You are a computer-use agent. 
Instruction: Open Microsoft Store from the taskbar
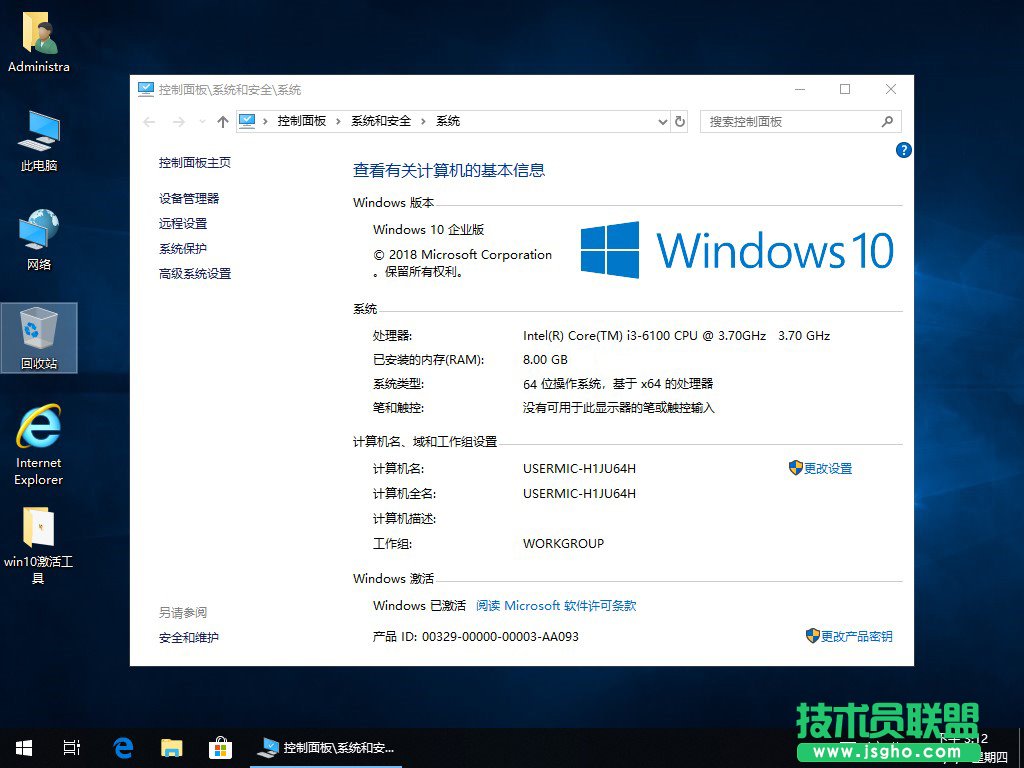220,747
